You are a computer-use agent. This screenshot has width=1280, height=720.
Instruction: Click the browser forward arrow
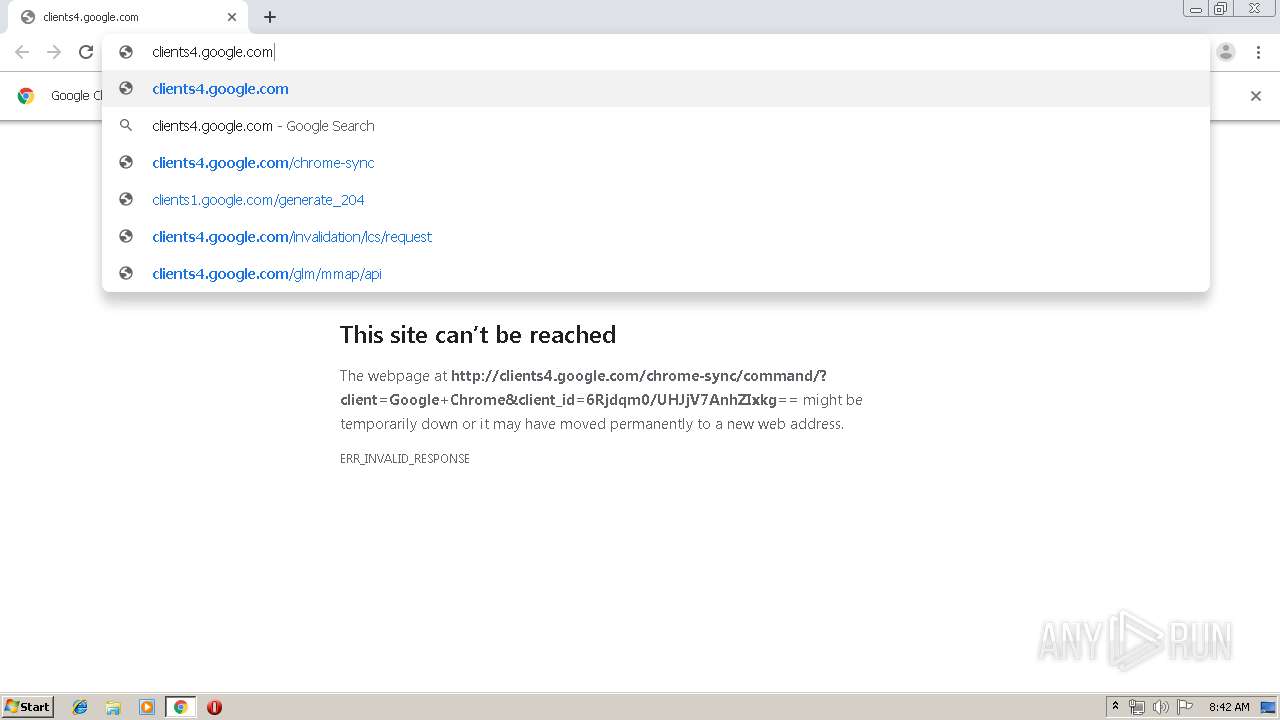54,52
